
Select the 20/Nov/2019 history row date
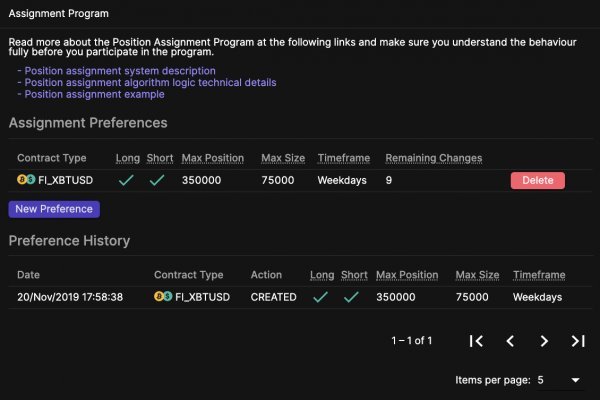click(x=70, y=297)
